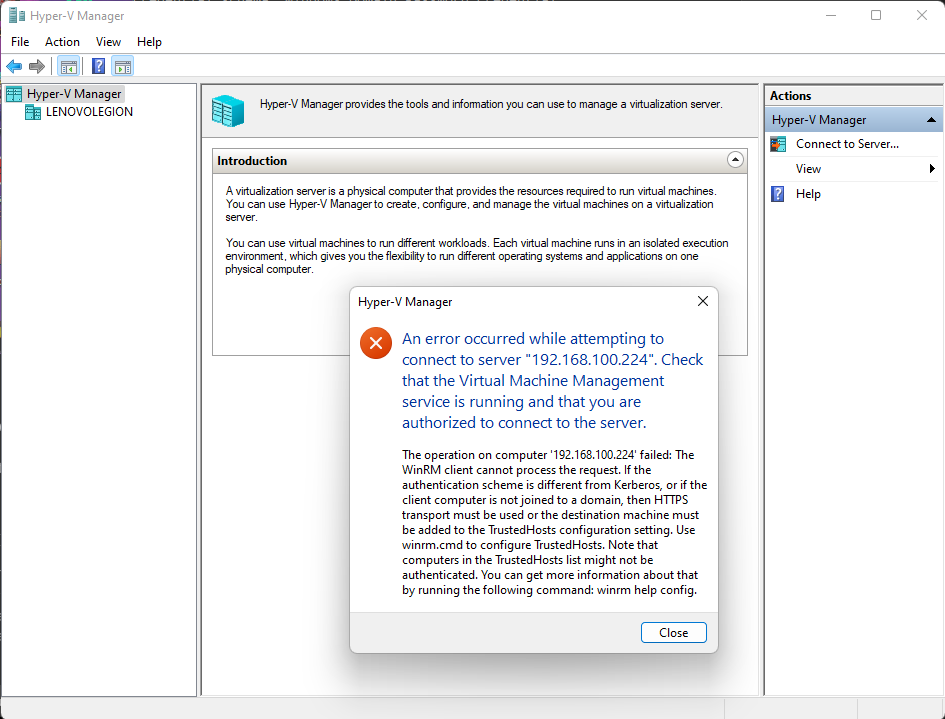Screen dimensions: 945x719
Task: Open the File menu
Action: click(20, 42)
